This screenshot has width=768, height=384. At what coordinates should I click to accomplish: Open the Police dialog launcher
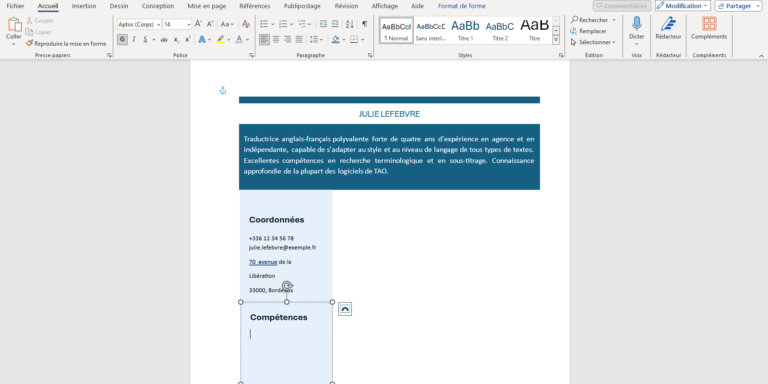(x=252, y=55)
